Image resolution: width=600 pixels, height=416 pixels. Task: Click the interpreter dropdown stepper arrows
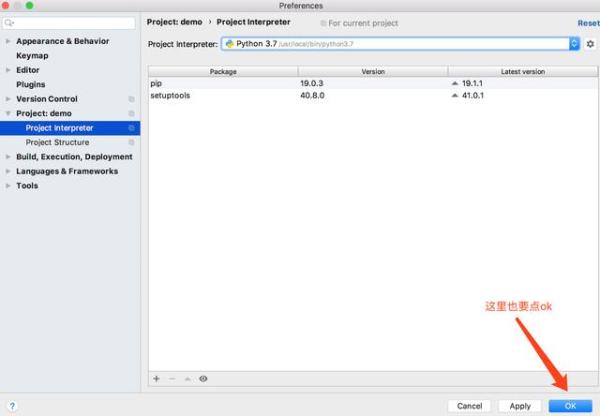tap(574, 44)
